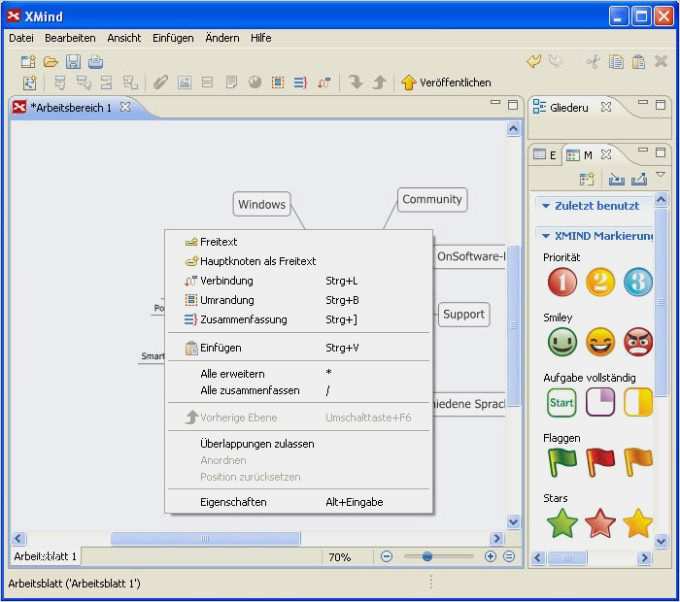Switch to the Gliederung tab
The height and width of the screenshot is (602, 680).
pyautogui.click(x=568, y=107)
